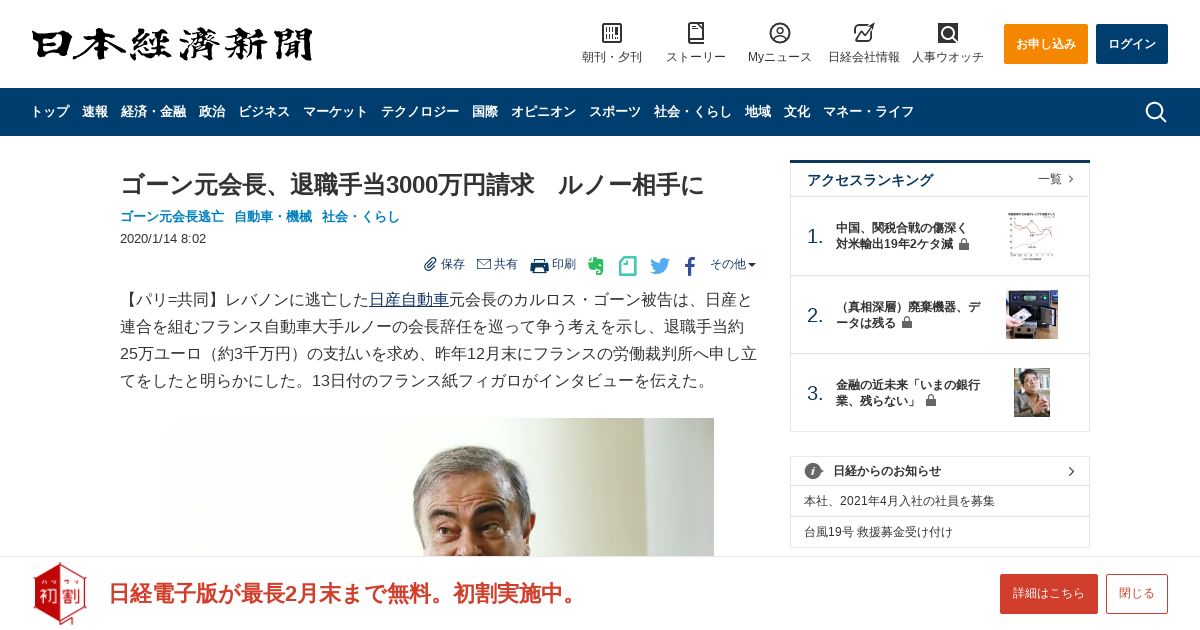
Task: Open the マーケット section
Action: (x=335, y=112)
